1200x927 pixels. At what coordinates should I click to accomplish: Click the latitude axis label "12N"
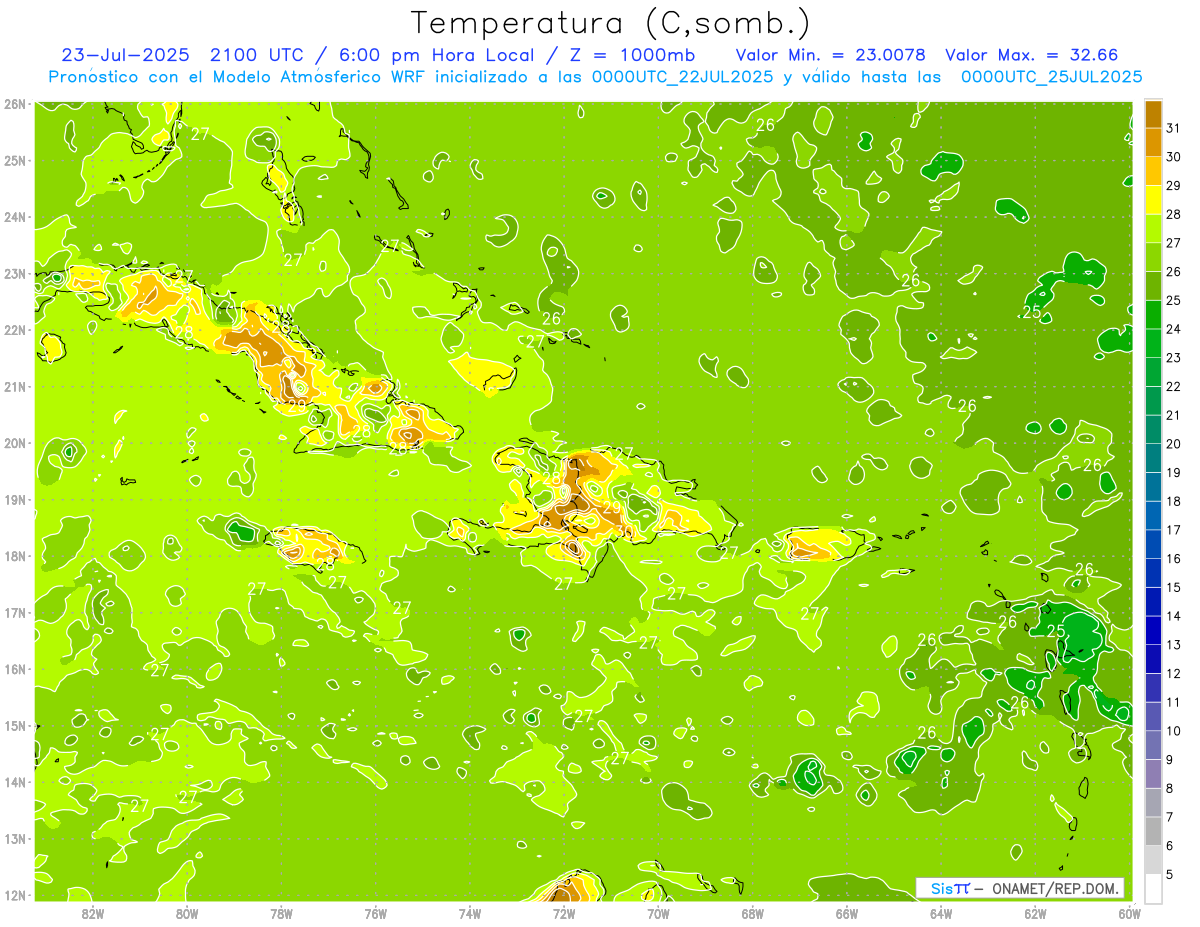coord(15,895)
